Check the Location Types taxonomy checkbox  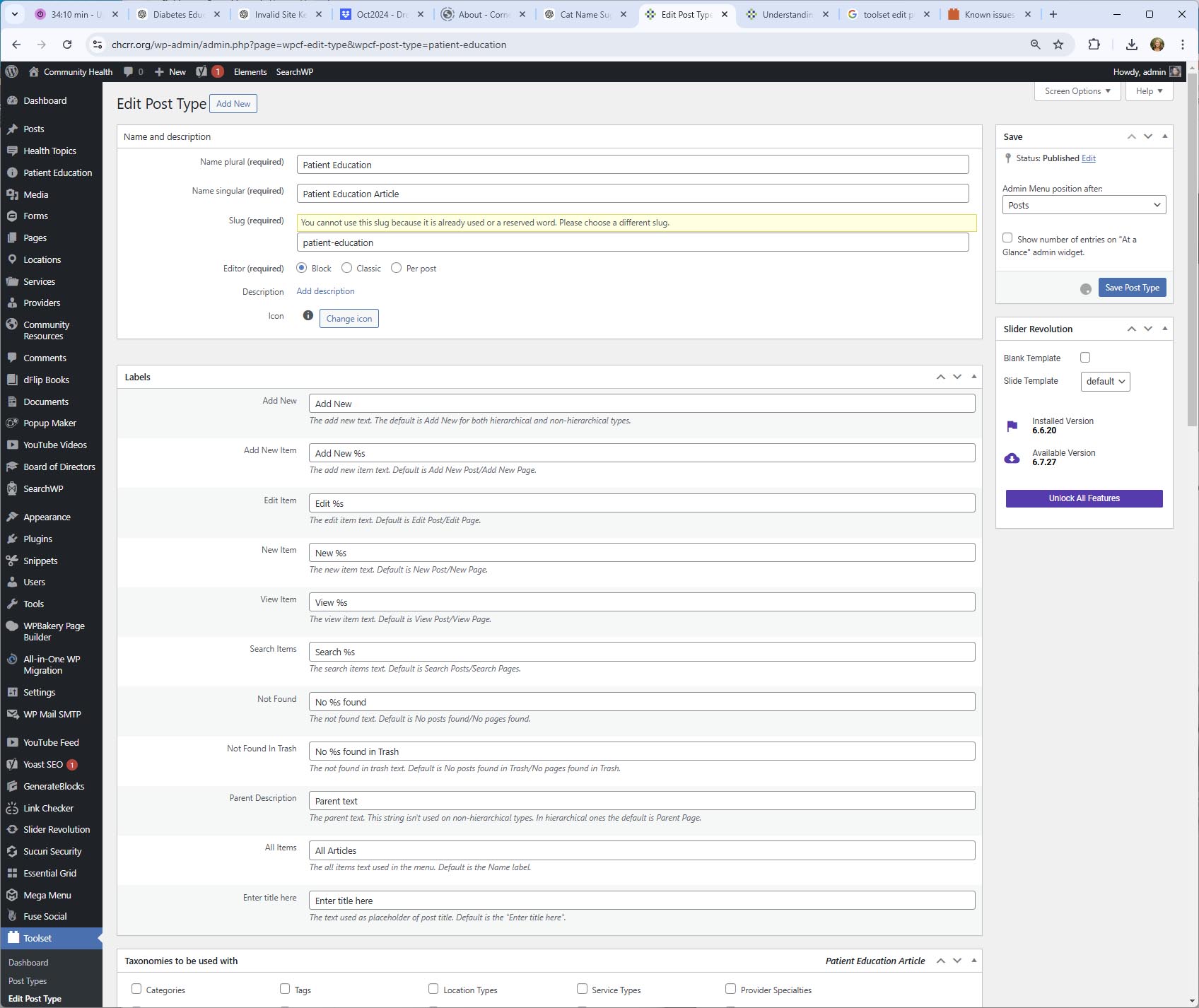[x=433, y=989]
